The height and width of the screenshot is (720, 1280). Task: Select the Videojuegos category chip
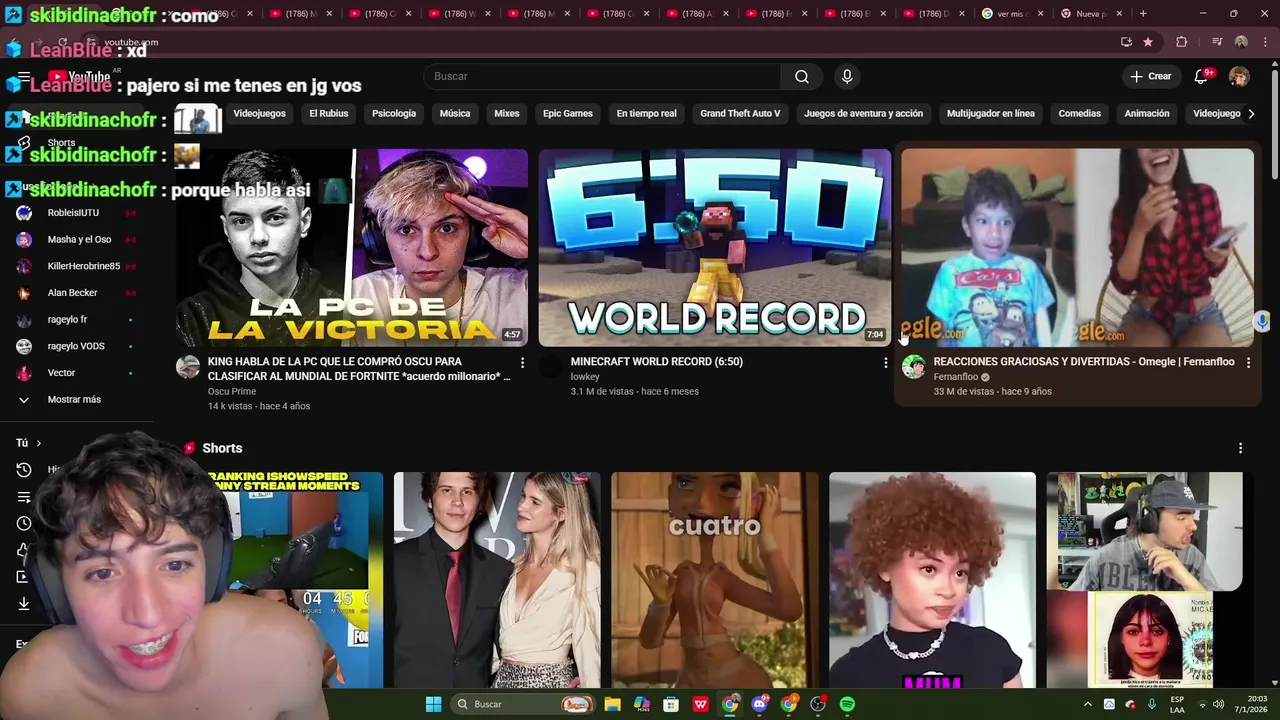(x=259, y=114)
